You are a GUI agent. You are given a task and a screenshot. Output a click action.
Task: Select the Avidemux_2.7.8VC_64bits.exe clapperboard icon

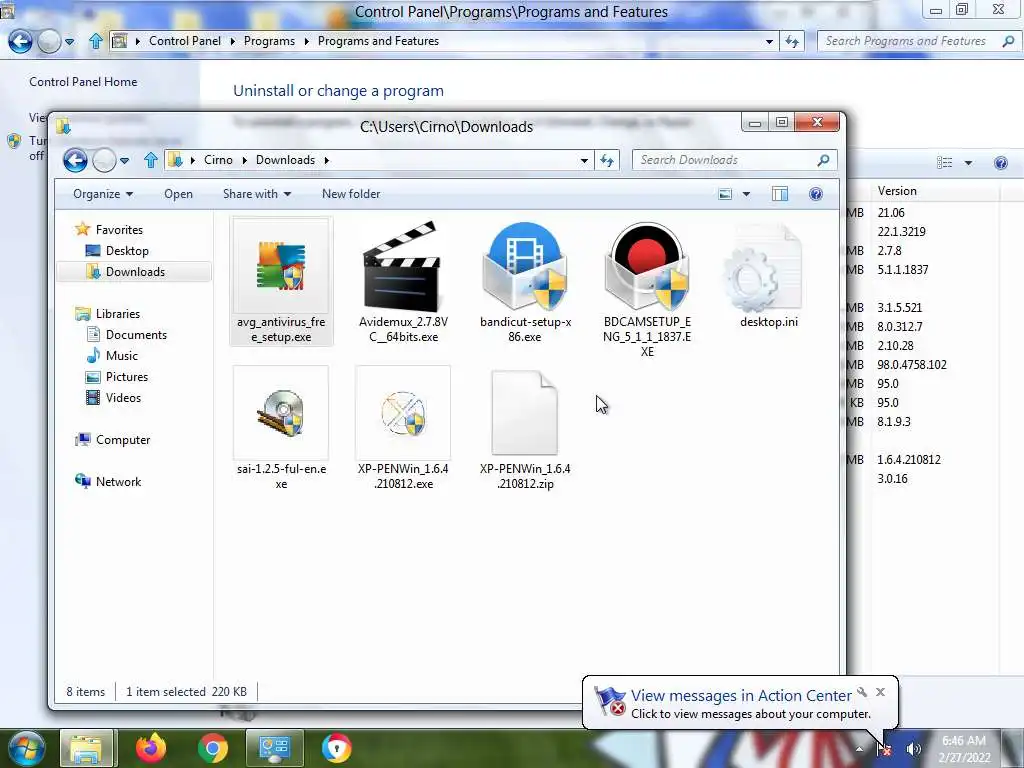tap(402, 266)
